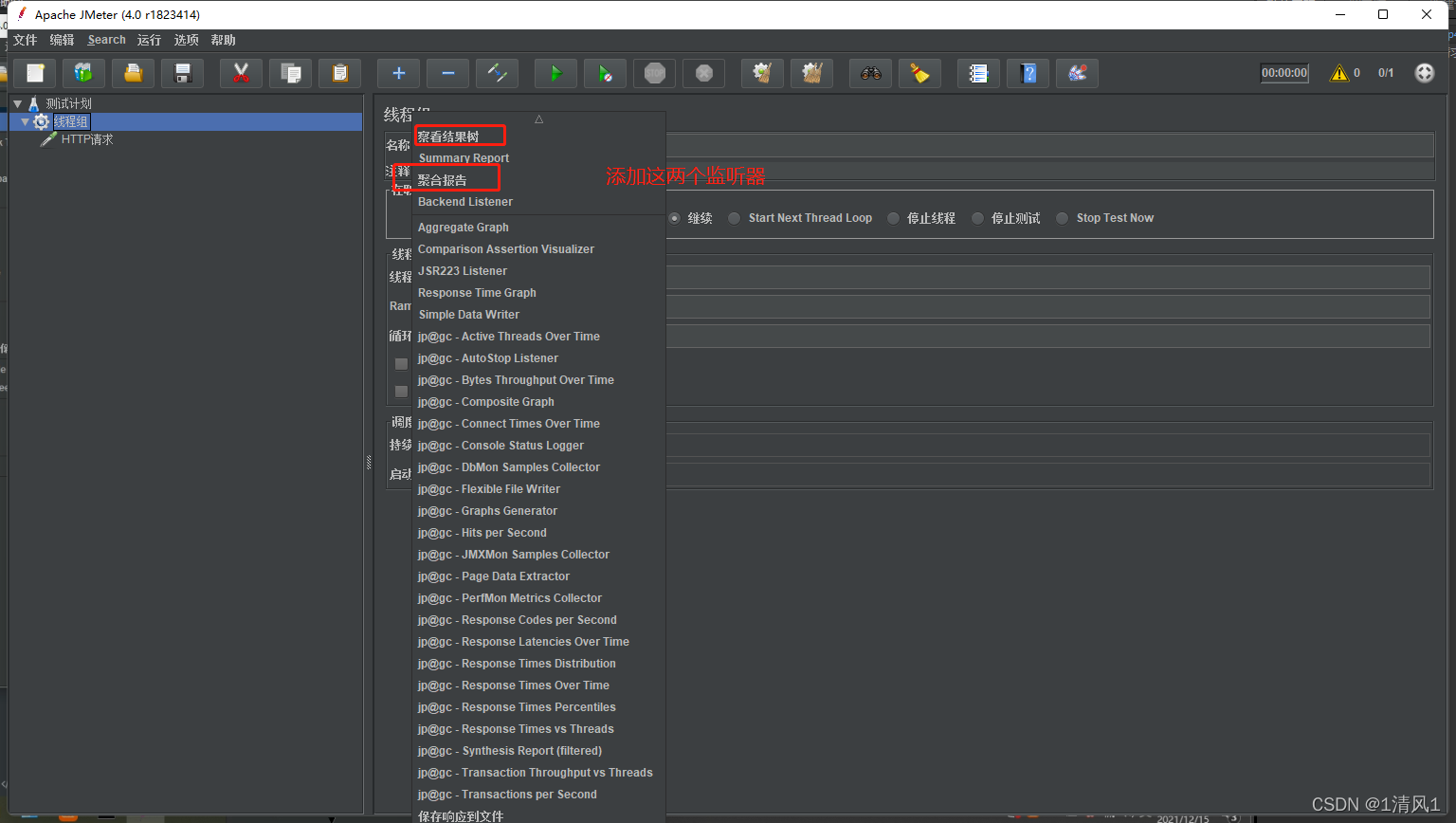
Task: Click the Copy toolbar icon
Action: coord(291,73)
